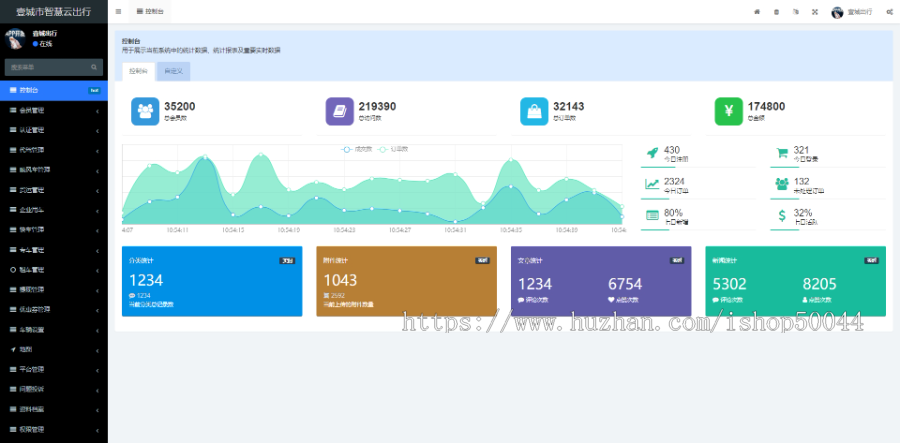Screen dimensions: 900x443
Task: Expand the 顺风车管理 menu chevron
Action: tap(98, 170)
